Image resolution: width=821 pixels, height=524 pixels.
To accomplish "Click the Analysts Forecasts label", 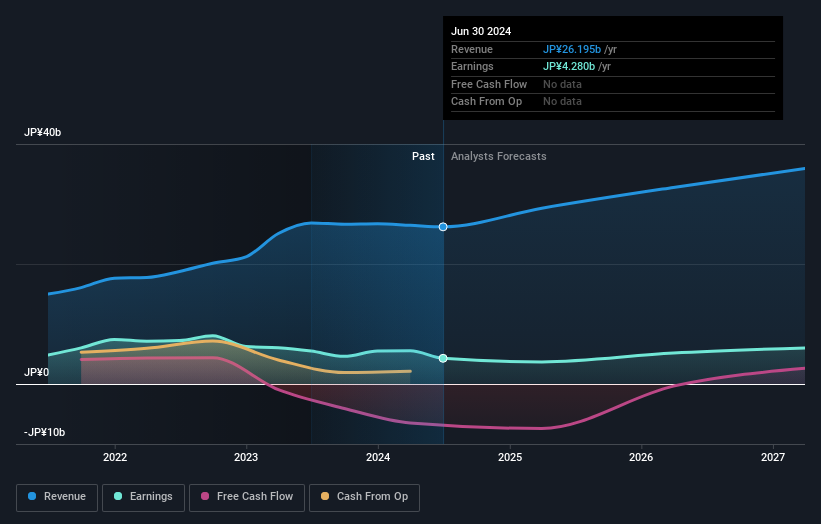I will (x=498, y=156).
